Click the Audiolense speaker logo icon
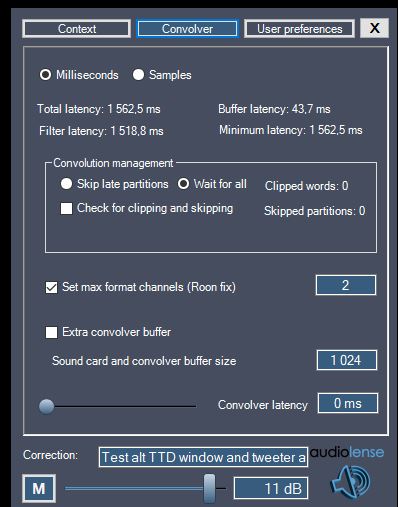 [351, 481]
